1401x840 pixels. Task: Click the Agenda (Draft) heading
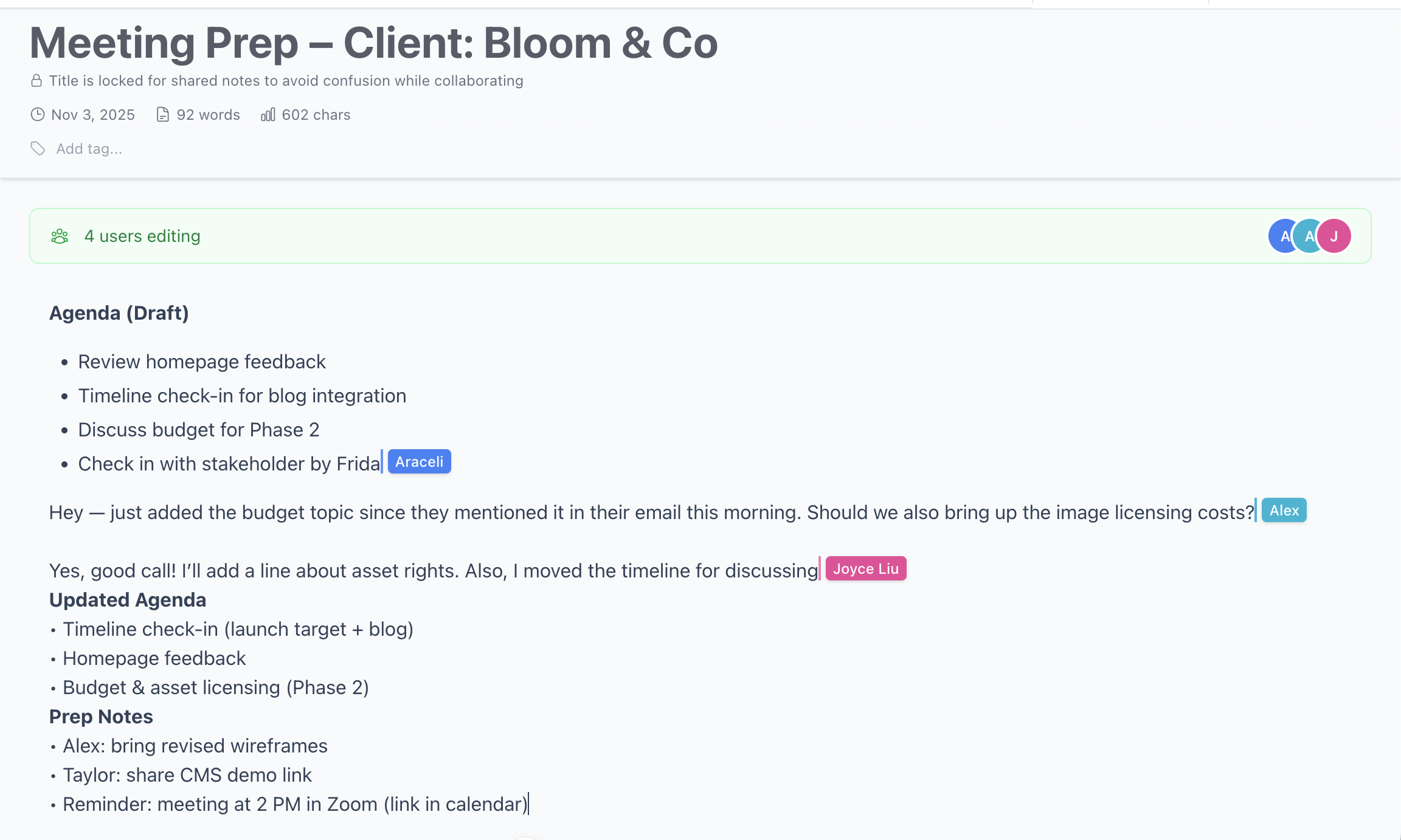tap(119, 312)
